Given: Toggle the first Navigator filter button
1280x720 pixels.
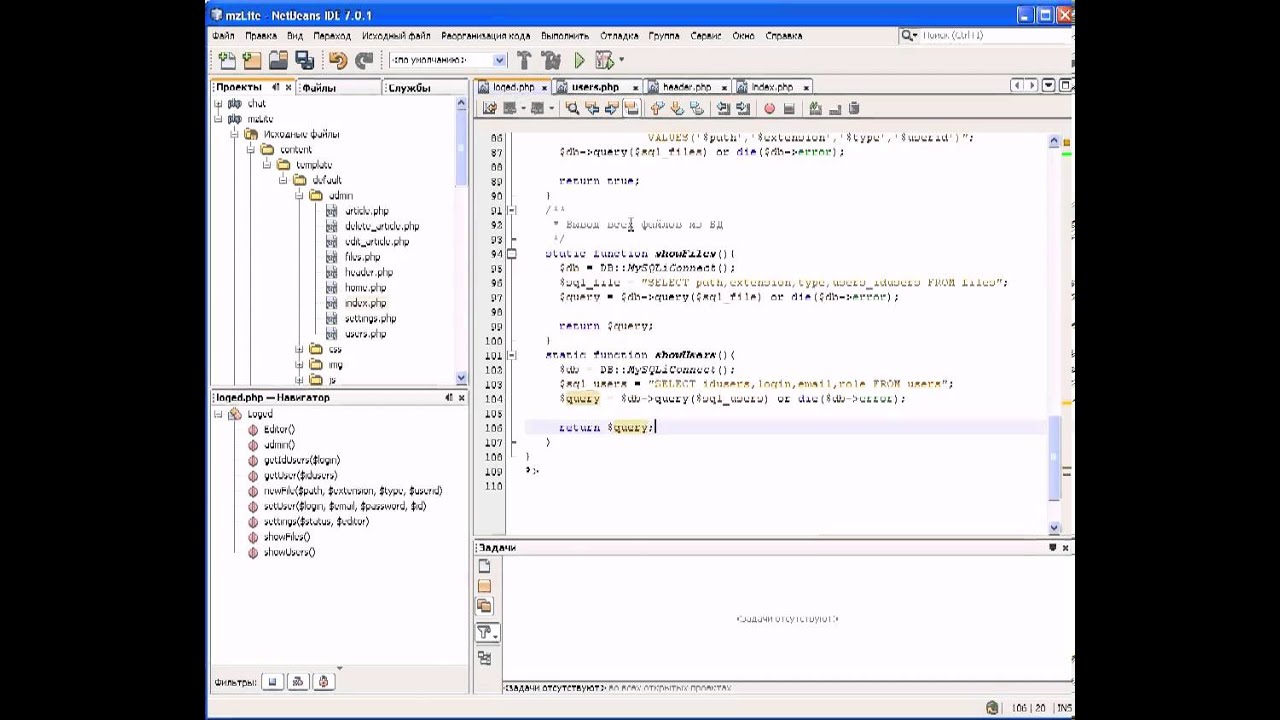Looking at the screenshot, I should tap(272, 682).
